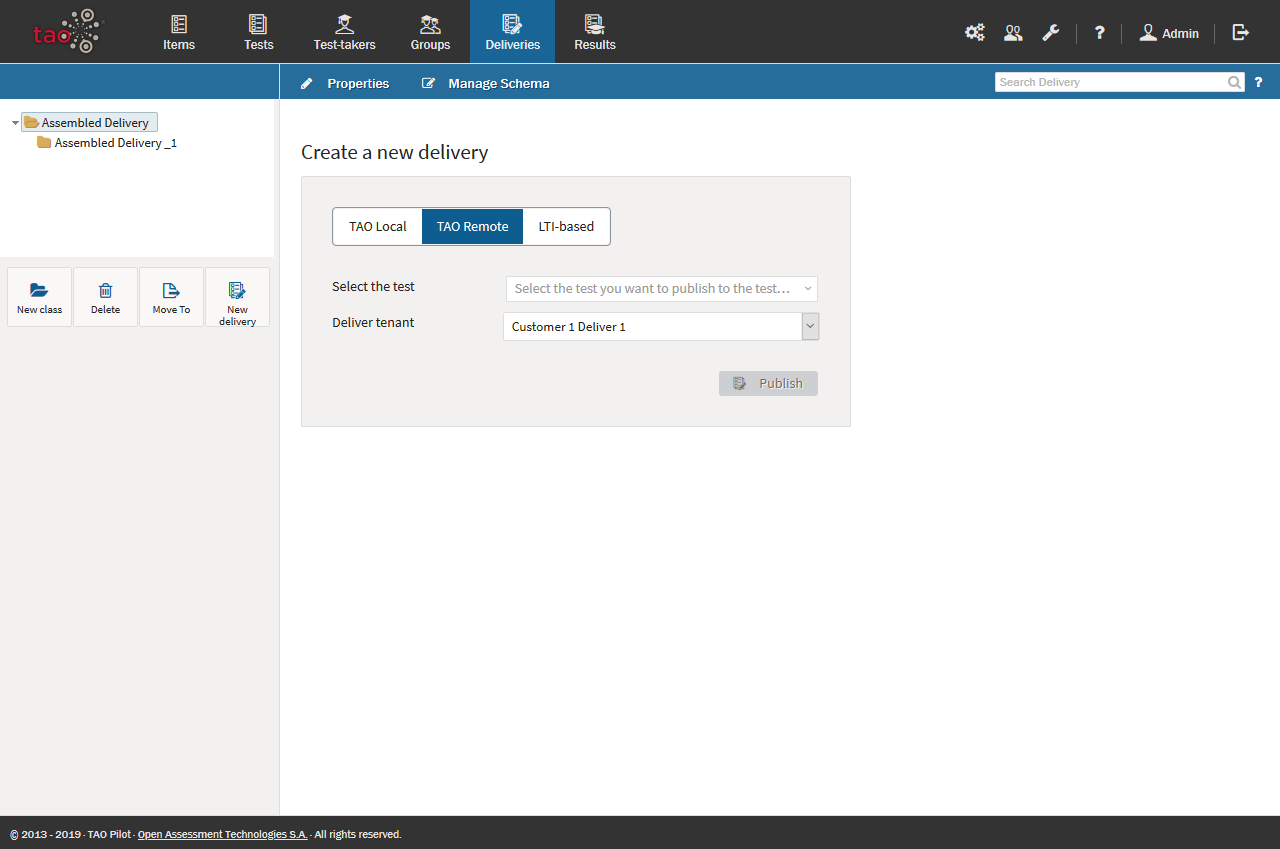
Task: Click the Move To button
Action: point(171,297)
